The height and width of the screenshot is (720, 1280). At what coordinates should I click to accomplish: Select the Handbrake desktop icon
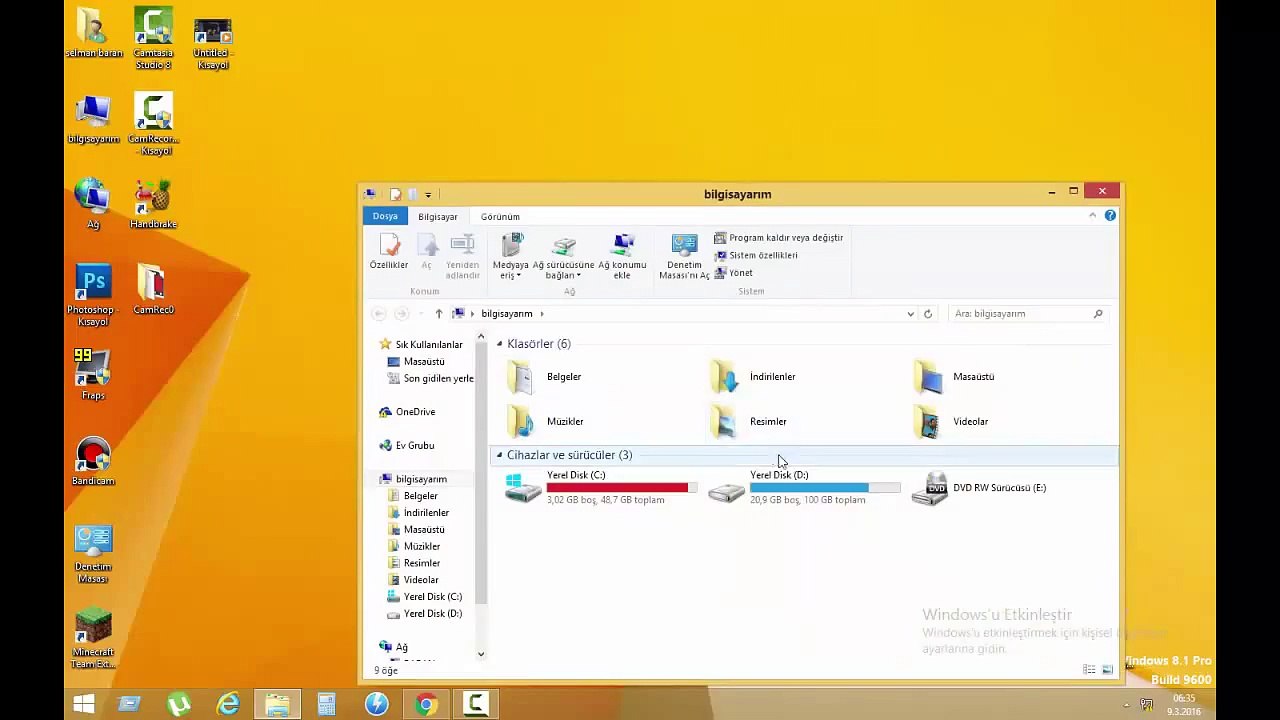point(153,204)
